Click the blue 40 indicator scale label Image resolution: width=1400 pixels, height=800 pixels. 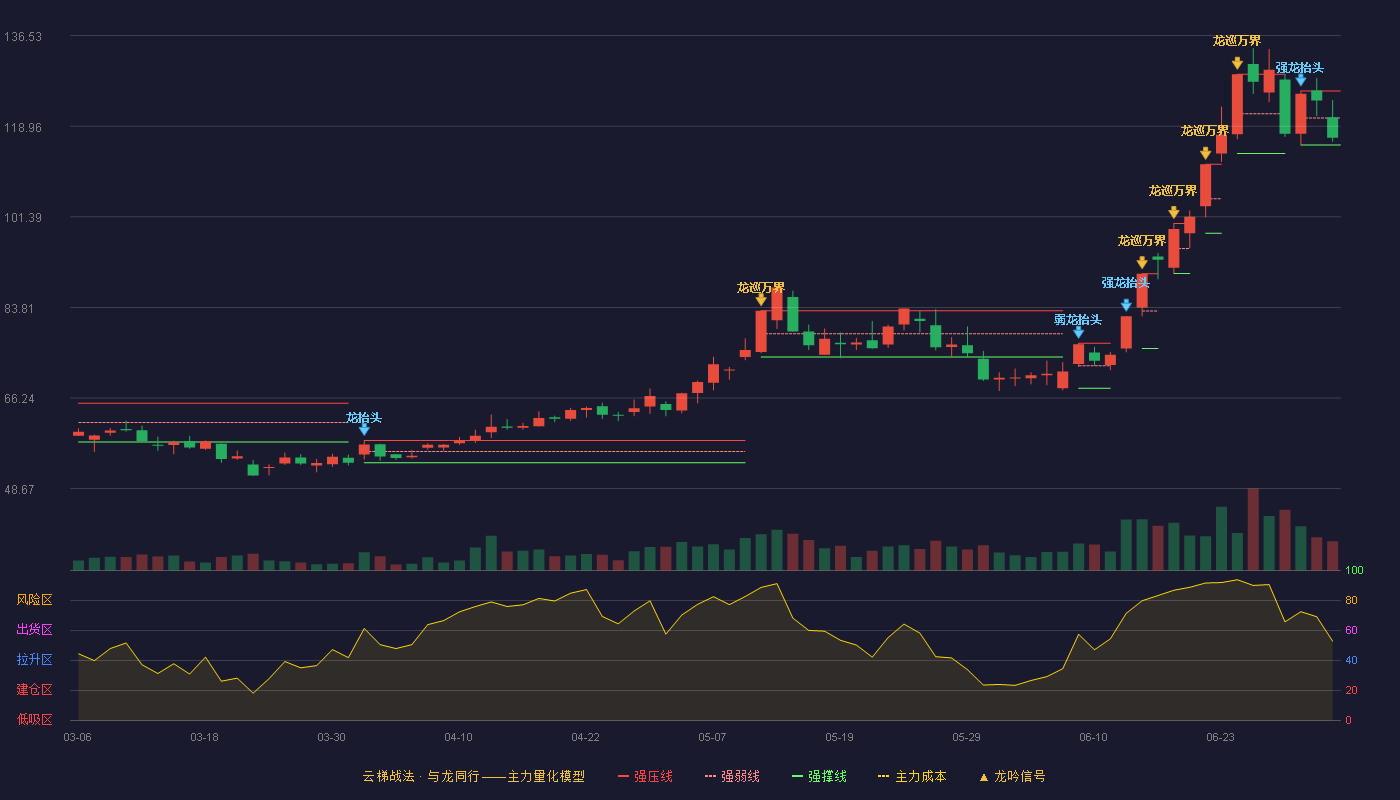(x=1351, y=661)
